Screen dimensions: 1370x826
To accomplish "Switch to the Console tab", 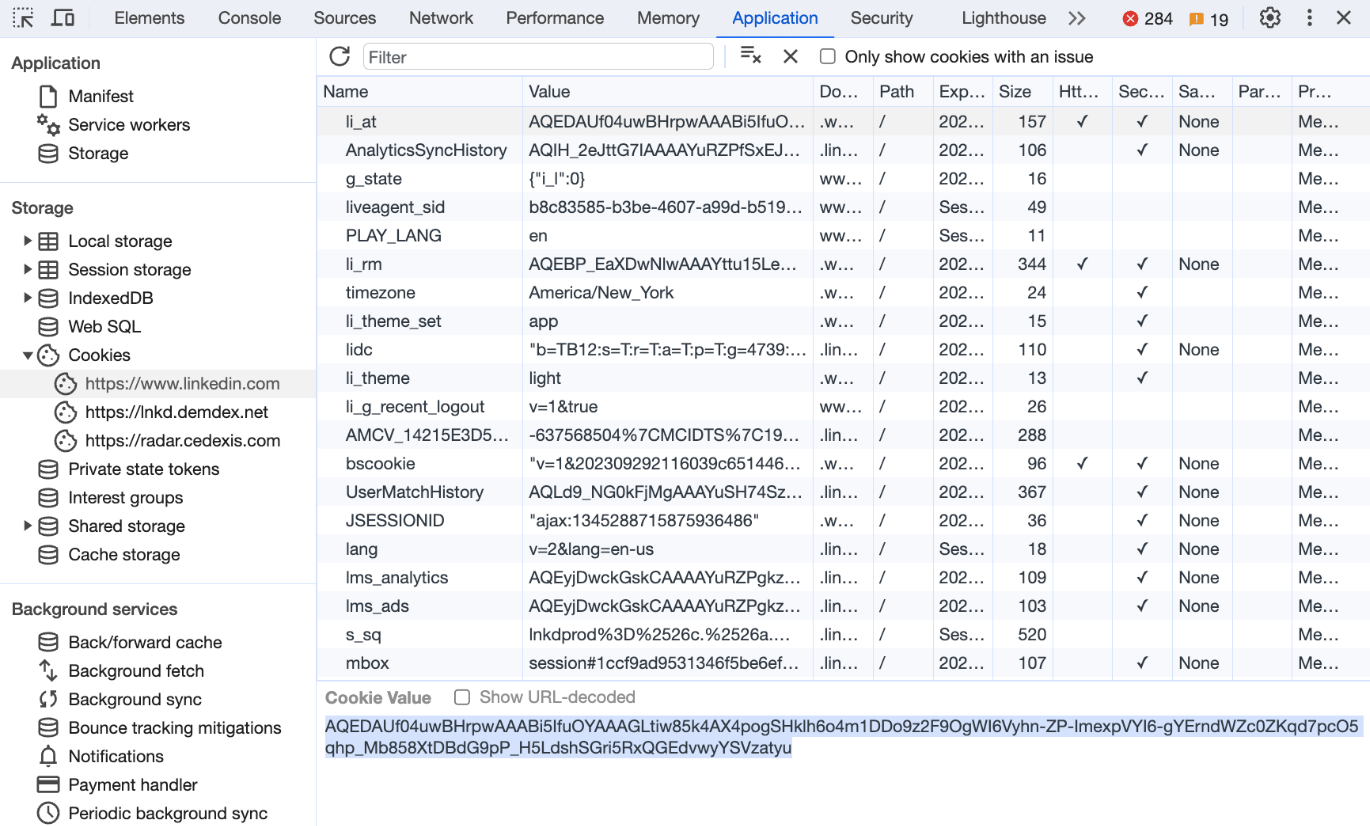I will point(249,18).
